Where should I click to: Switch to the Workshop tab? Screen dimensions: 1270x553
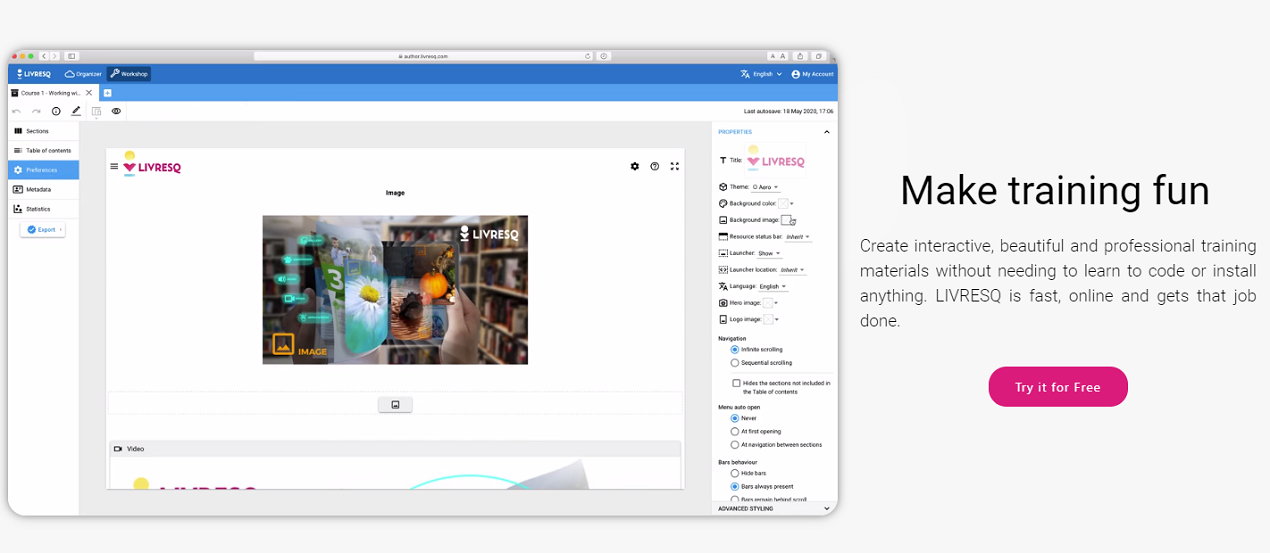point(129,74)
